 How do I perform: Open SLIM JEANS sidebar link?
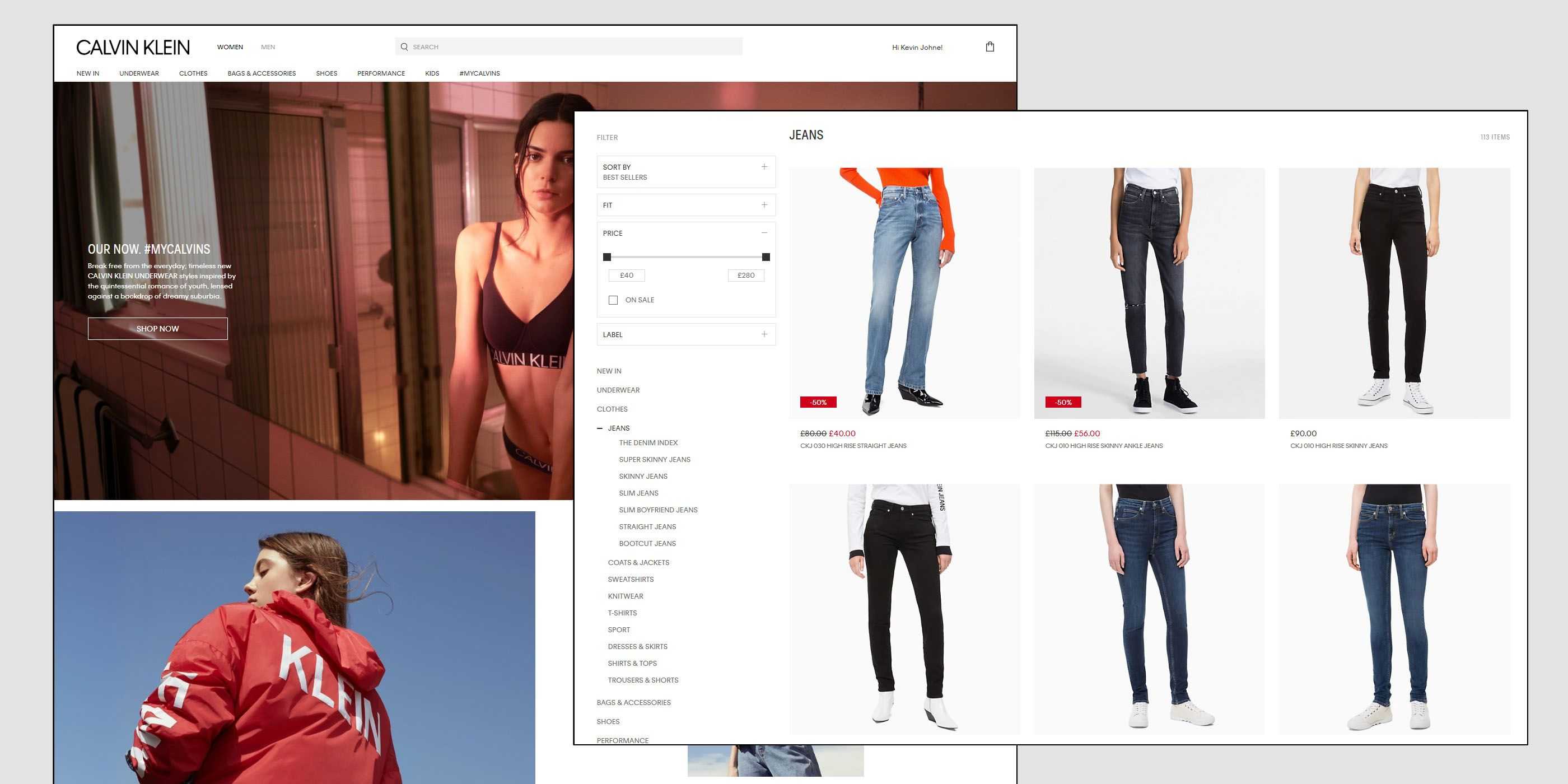click(638, 493)
